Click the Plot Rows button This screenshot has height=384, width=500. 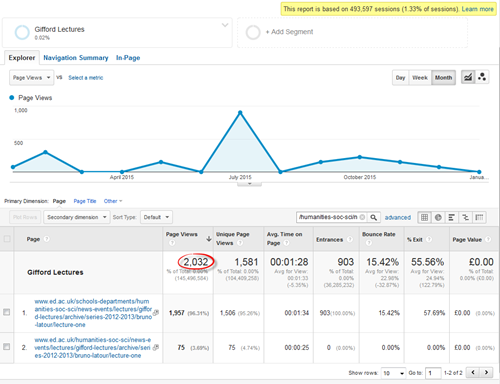[25, 217]
